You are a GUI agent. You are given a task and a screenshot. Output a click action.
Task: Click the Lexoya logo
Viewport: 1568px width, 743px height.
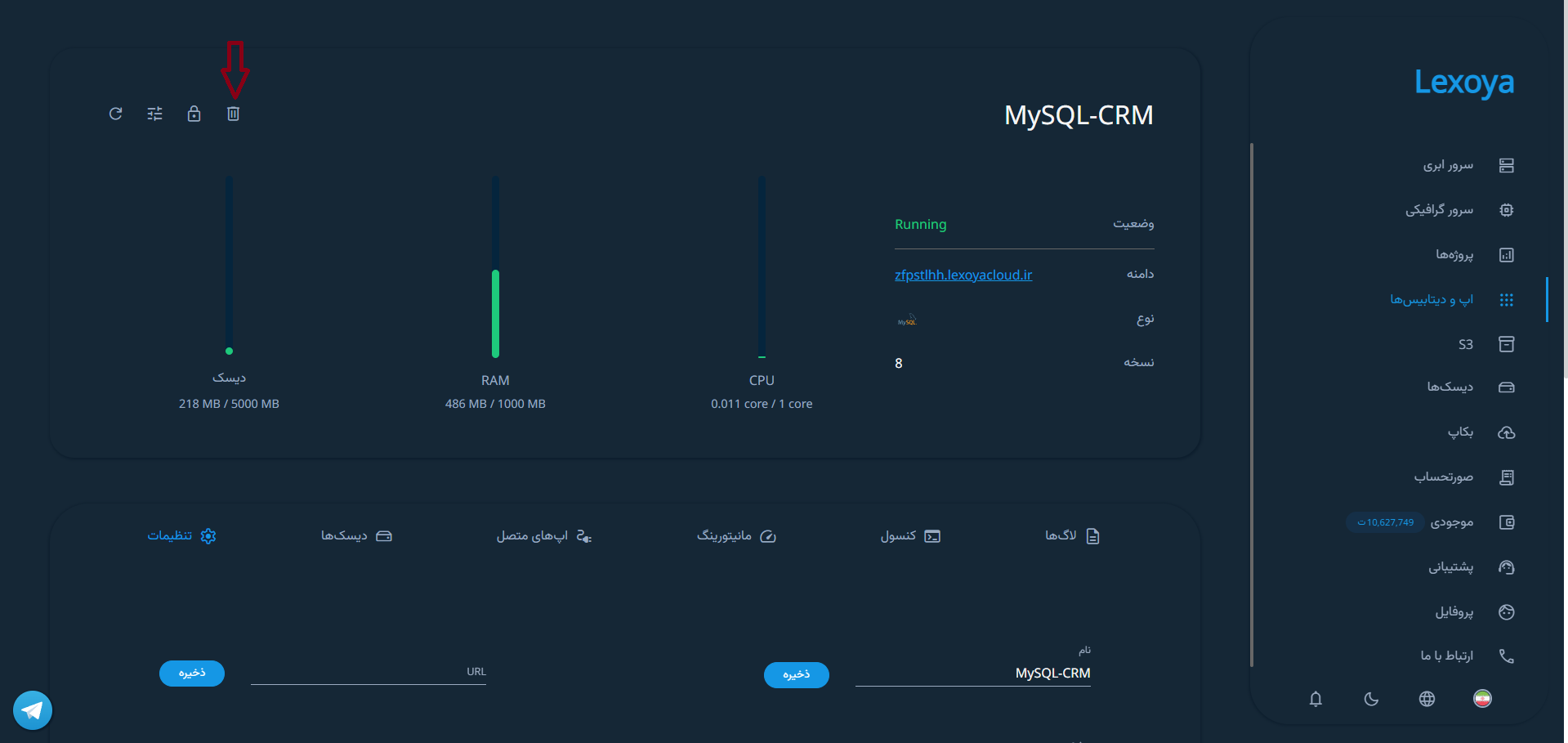[1464, 83]
